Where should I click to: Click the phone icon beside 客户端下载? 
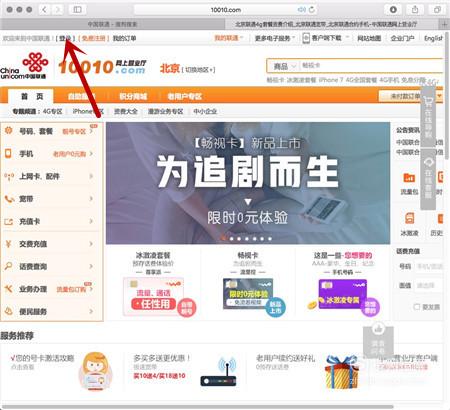[x=306, y=38]
